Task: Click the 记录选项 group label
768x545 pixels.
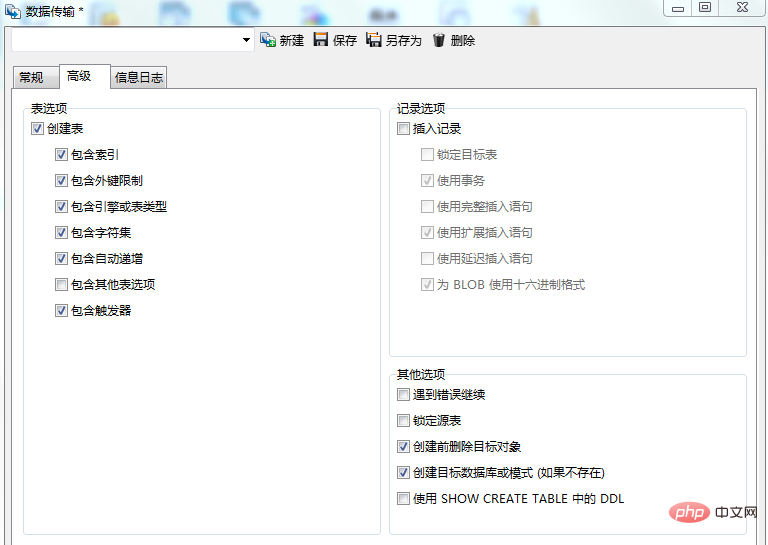Action: tap(421, 108)
